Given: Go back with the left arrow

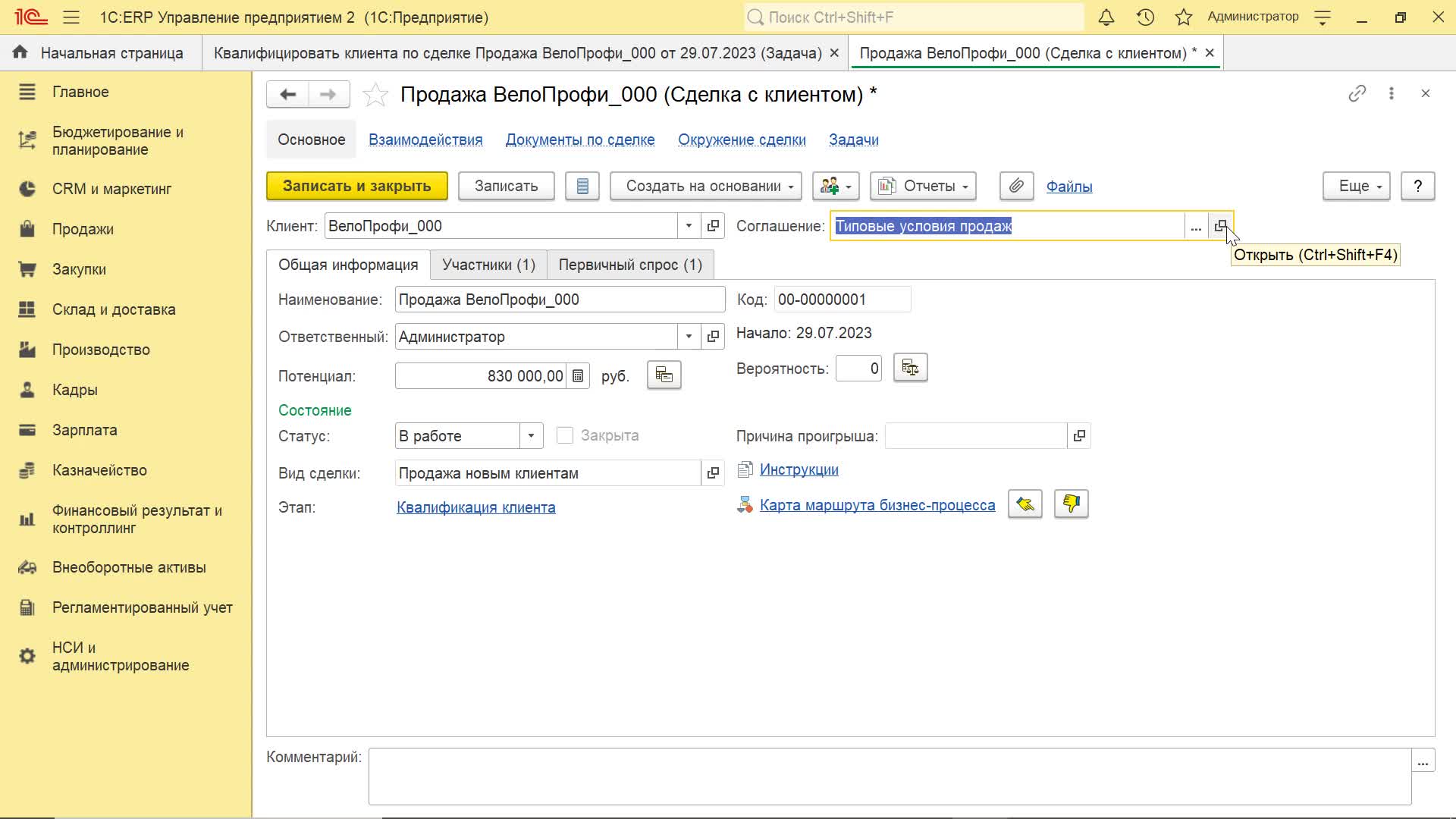Looking at the screenshot, I should [287, 94].
